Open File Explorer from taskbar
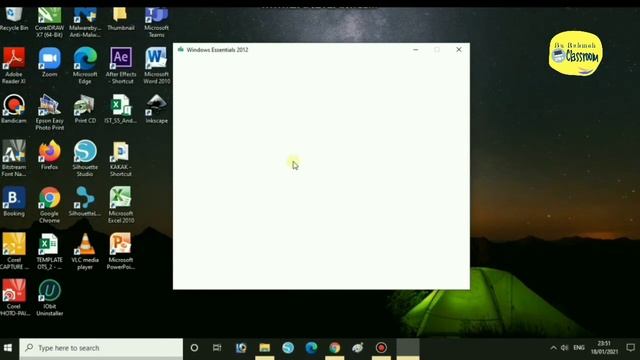Screen dimensions: 640x360 (x=264, y=348)
